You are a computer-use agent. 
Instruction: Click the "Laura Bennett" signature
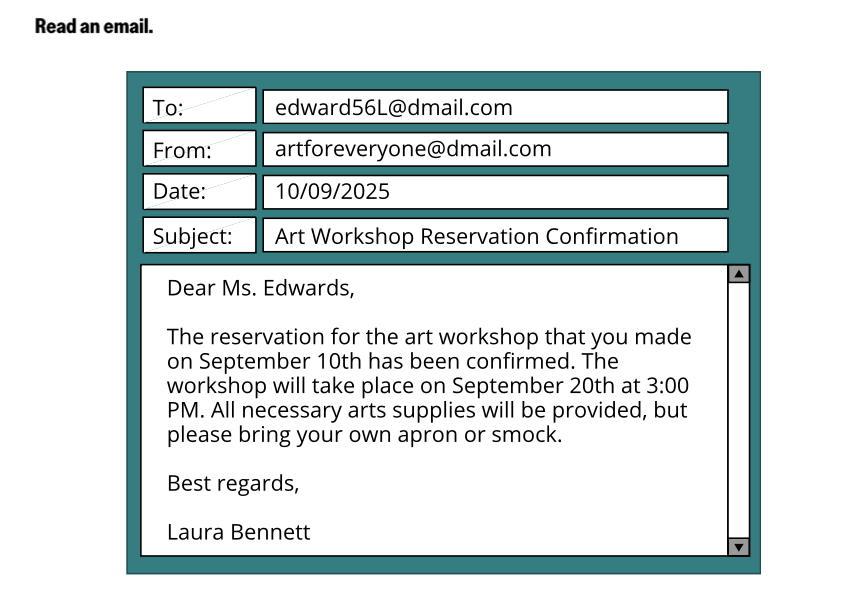(238, 532)
